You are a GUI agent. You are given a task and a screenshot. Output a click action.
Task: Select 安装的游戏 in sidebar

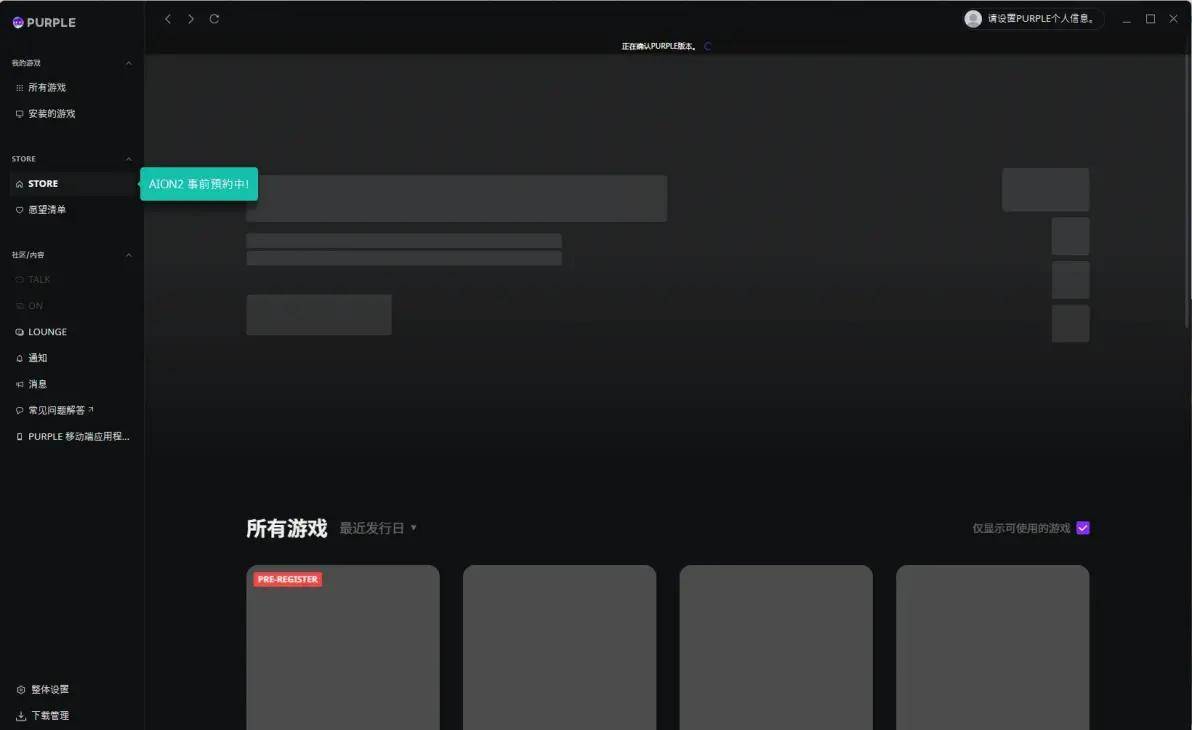click(x=51, y=114)
